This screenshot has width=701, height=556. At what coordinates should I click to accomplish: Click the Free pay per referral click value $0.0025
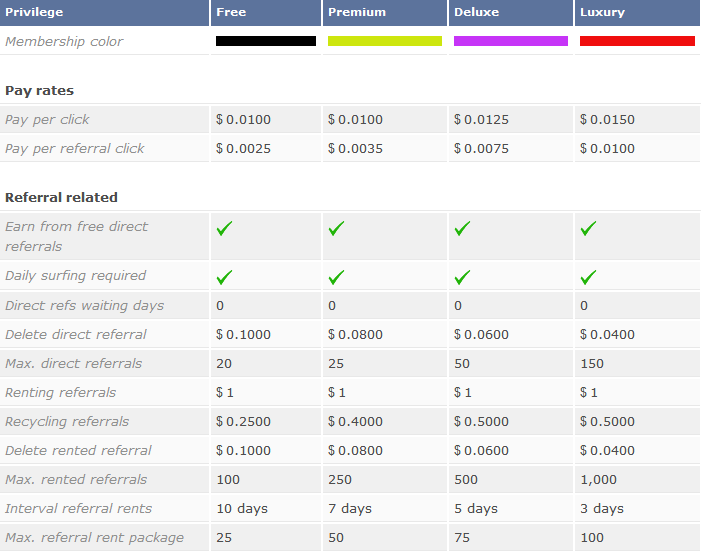(243, 149)
